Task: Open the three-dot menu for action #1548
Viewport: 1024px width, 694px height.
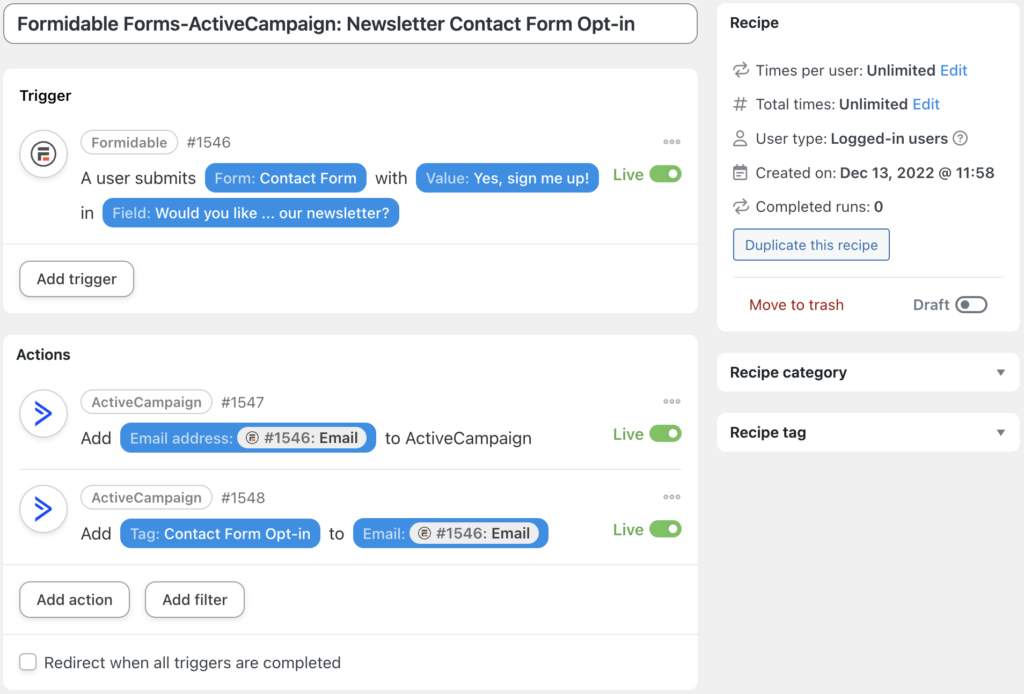Action: click(671, 497)
